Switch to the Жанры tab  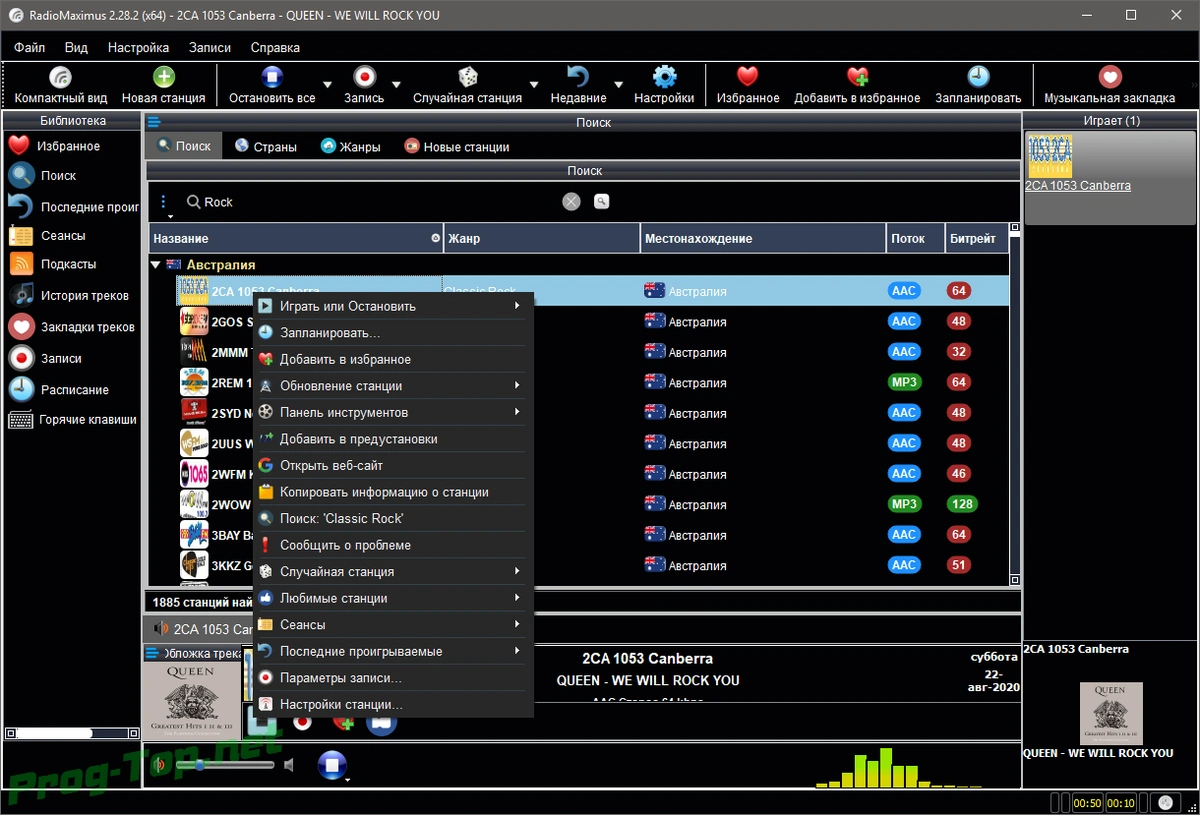tap(351, 146)
